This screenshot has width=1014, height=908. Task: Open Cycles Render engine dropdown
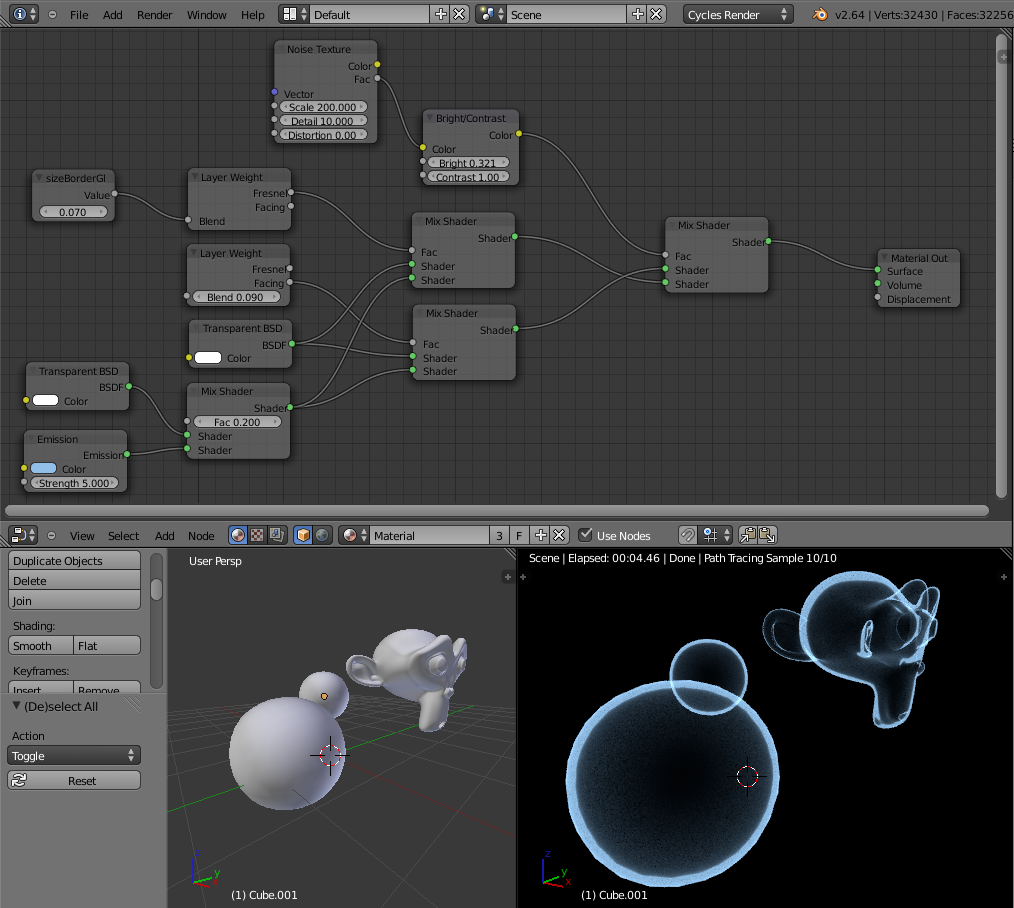point(738,14)
